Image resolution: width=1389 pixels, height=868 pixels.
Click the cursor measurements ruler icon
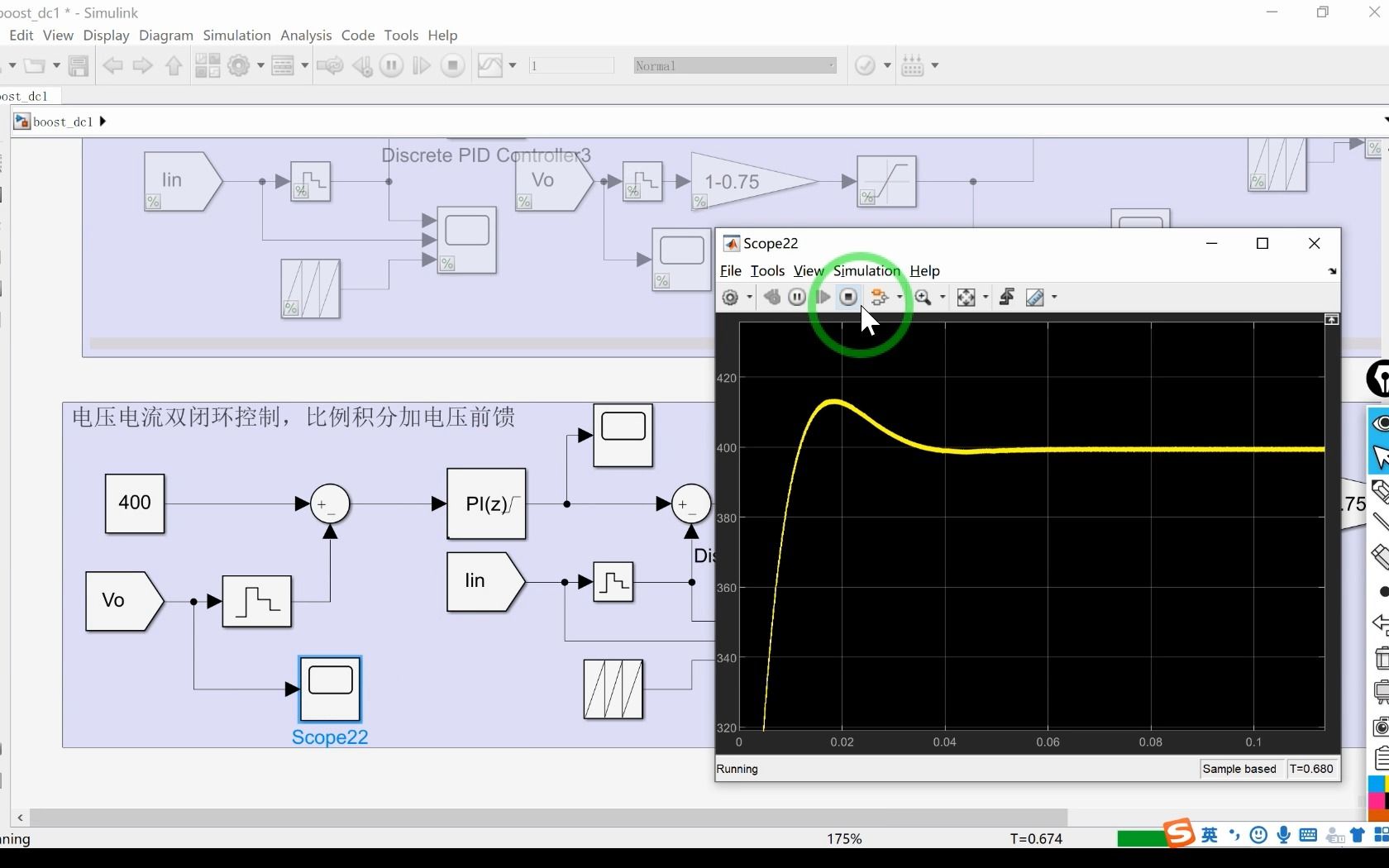point(1035,298)
